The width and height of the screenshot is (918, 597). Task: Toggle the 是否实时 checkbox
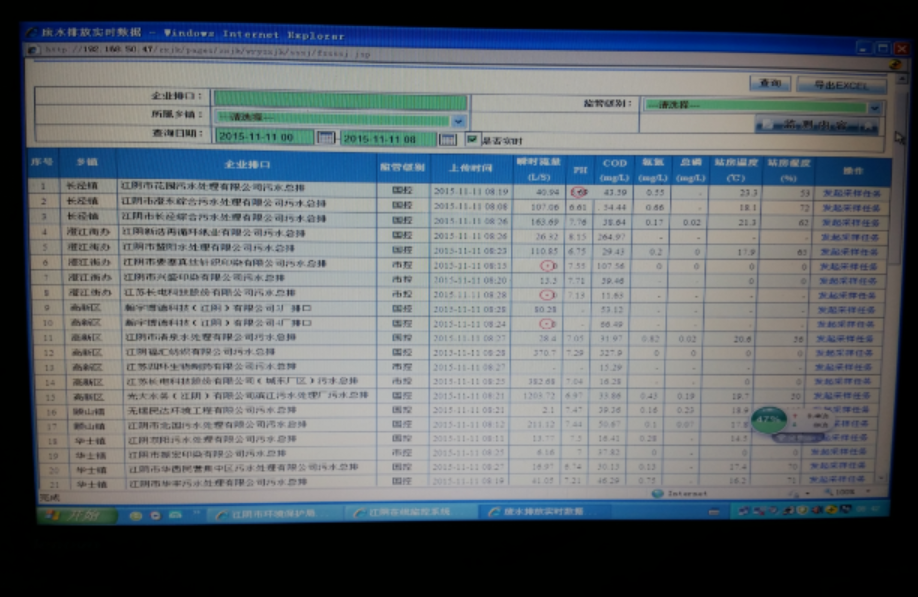[x=471, y=139]
